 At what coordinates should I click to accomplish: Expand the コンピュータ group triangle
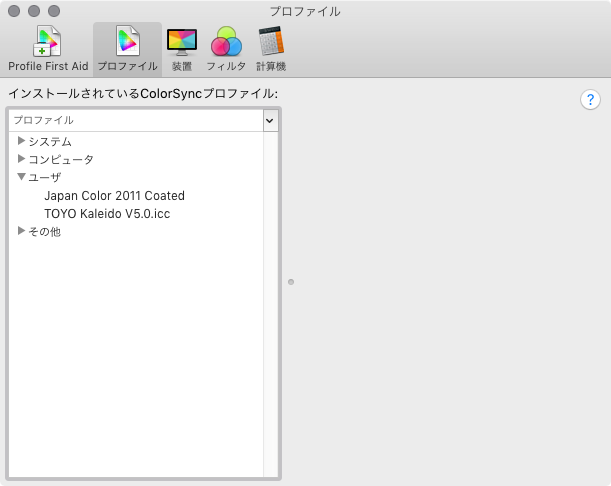point(21,159)
